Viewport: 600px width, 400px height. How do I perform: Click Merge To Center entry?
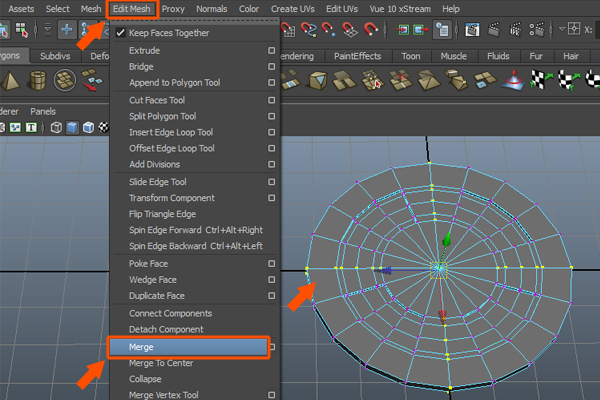161,362
